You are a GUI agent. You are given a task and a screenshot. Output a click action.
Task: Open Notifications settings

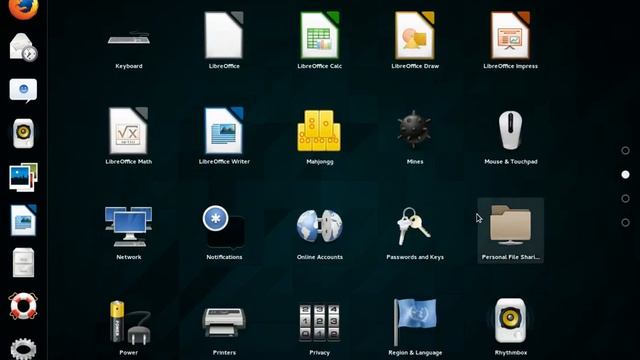point(224,227)
